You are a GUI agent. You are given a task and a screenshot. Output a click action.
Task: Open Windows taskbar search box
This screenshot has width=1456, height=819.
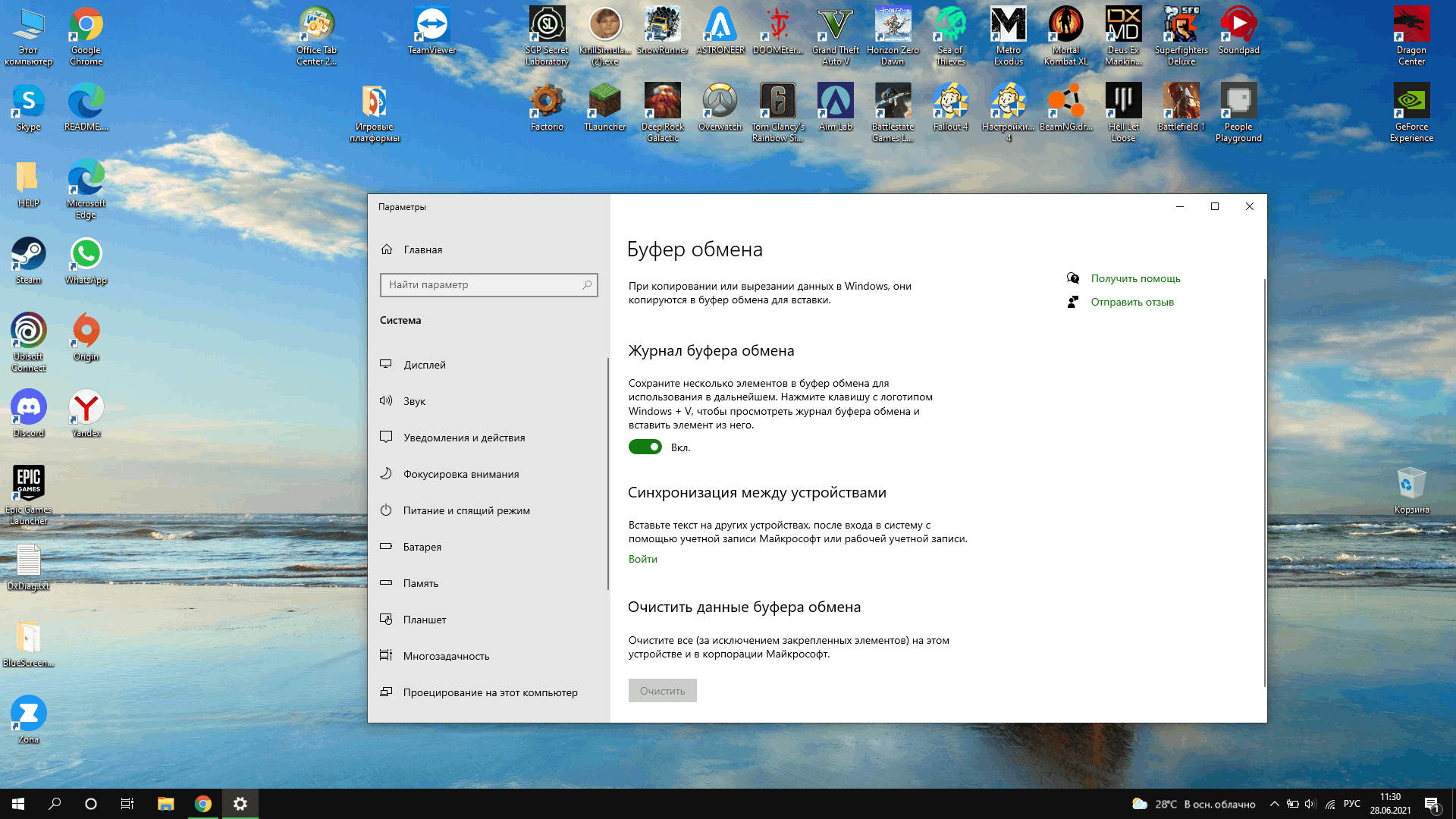click(x=54, y=803)
